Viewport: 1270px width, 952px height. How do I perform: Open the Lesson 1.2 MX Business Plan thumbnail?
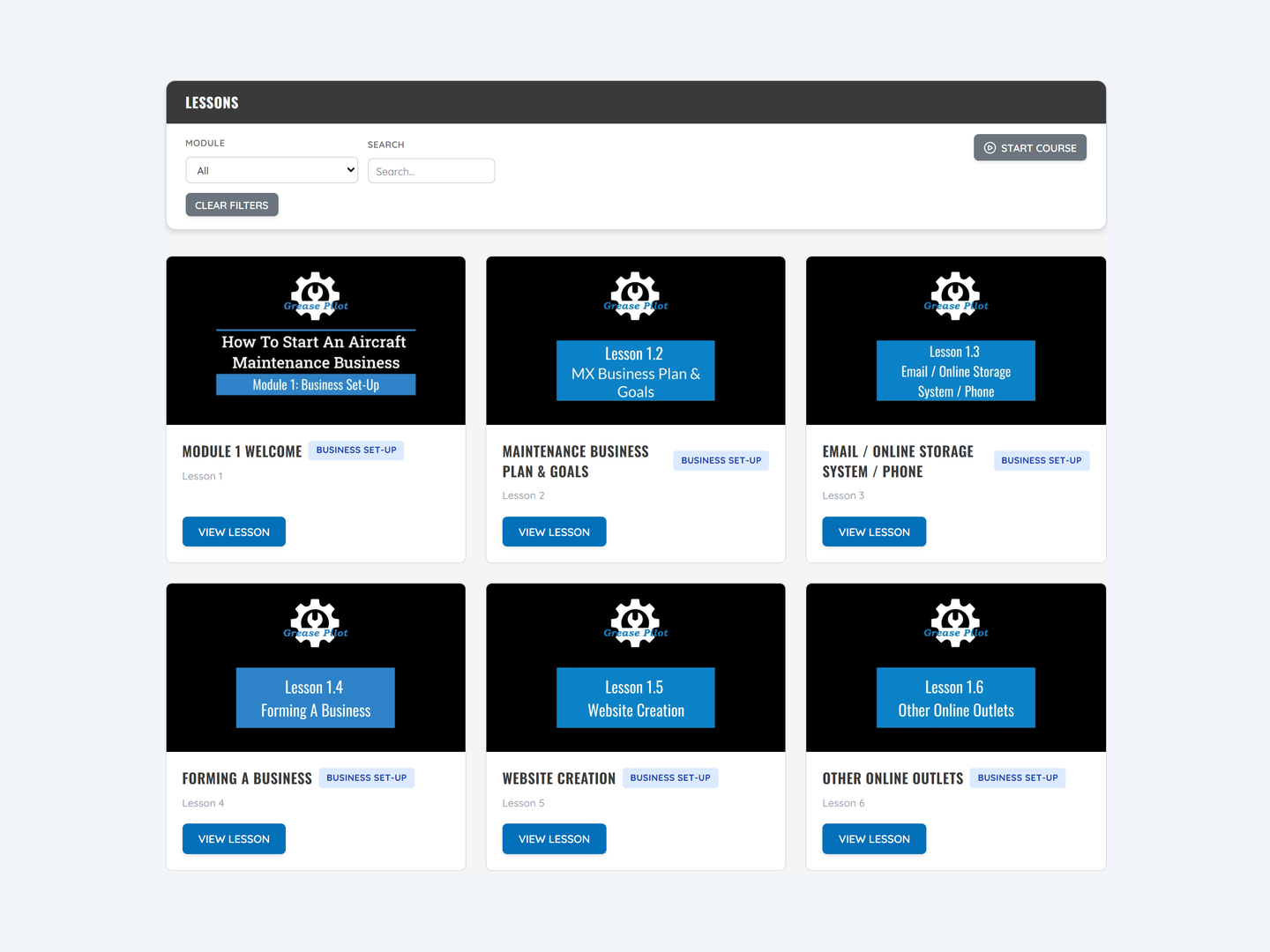pyautogui.click(x=636, y=340)
